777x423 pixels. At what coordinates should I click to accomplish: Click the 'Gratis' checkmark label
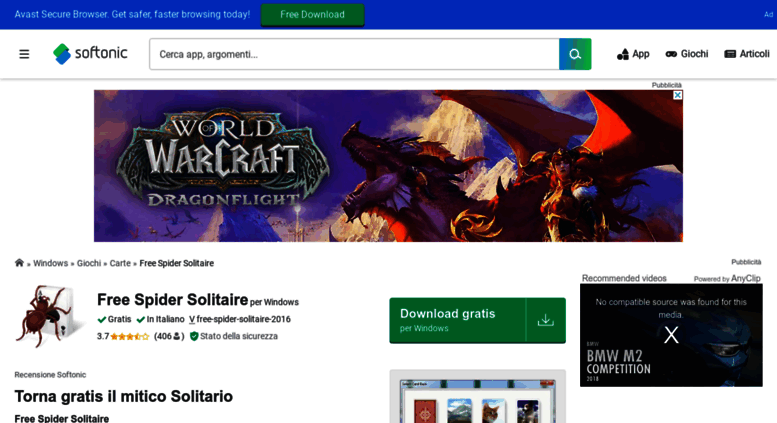click(114, 319)
